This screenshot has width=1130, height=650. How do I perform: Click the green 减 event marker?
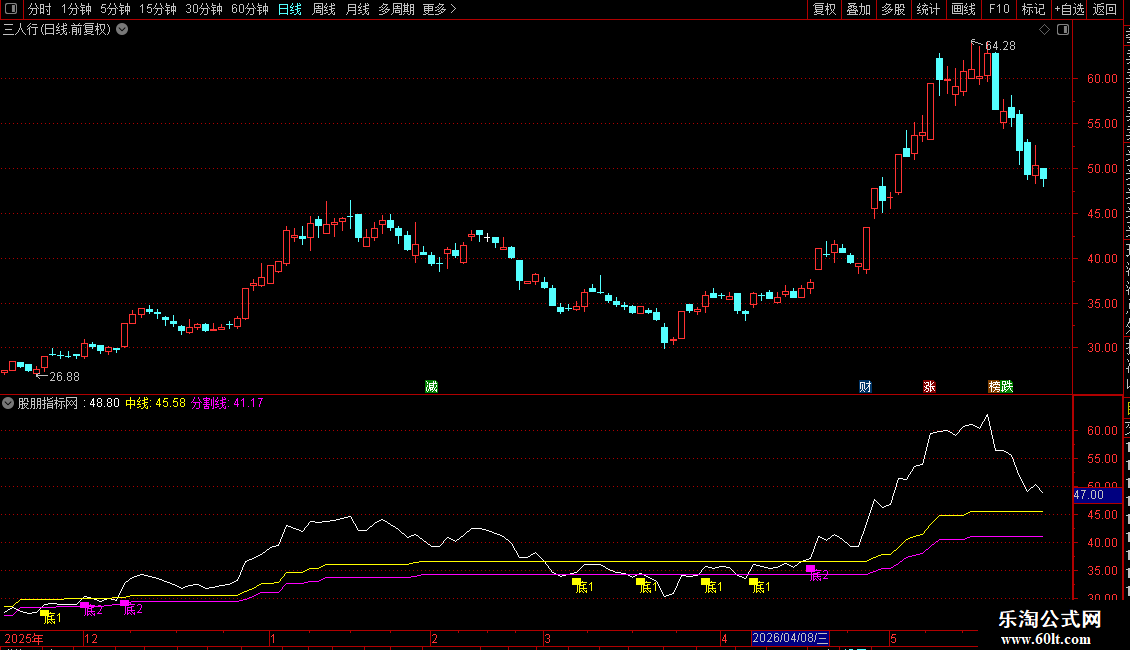[x=432, y=387]
